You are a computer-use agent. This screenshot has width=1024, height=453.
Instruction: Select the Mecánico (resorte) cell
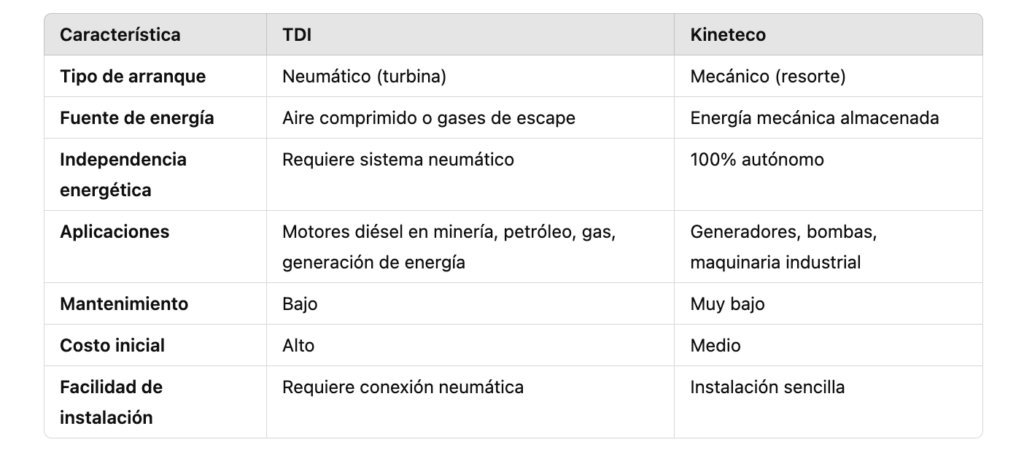tap(769, 76)
